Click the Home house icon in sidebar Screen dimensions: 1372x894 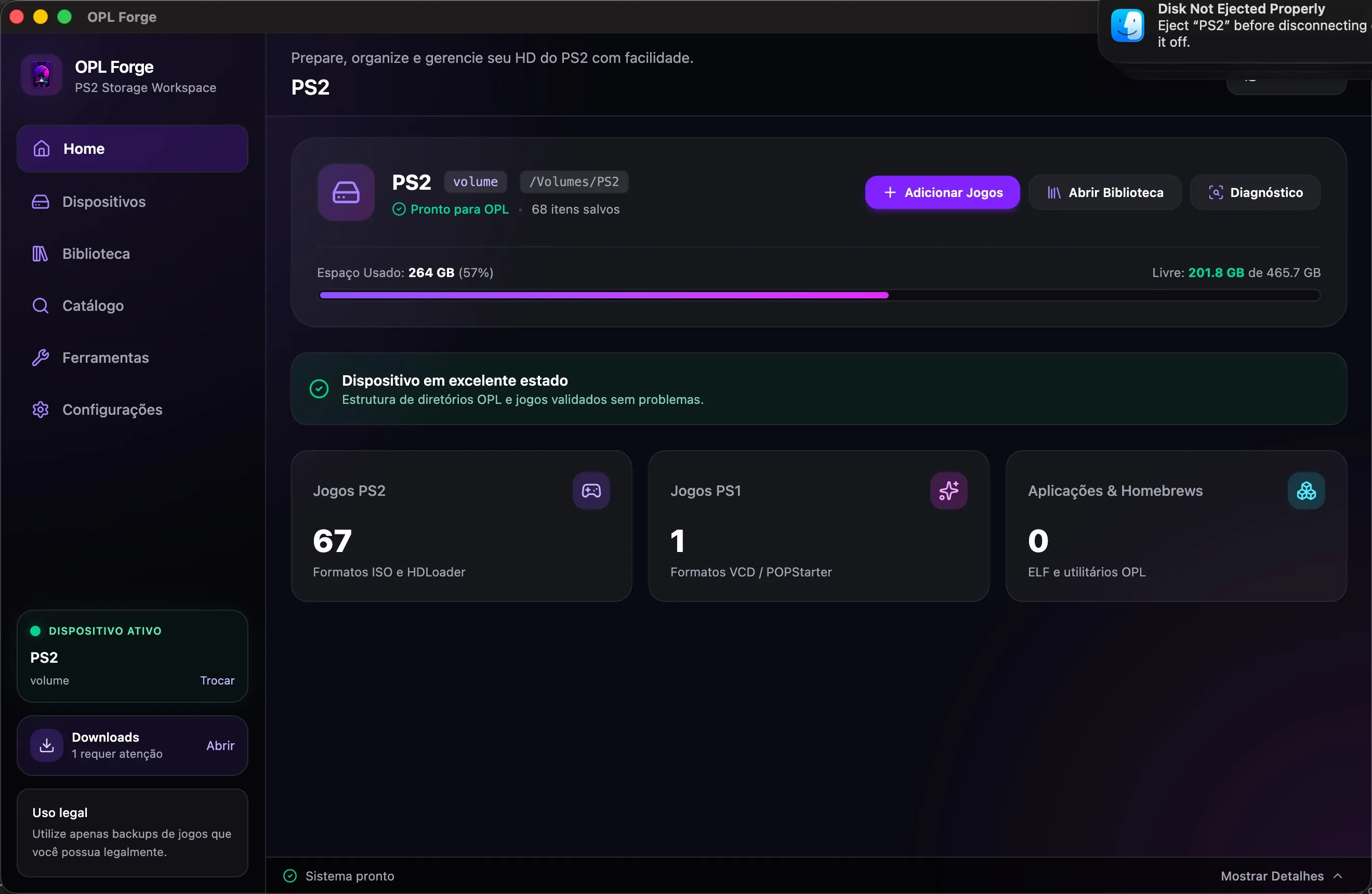[42, 149]
